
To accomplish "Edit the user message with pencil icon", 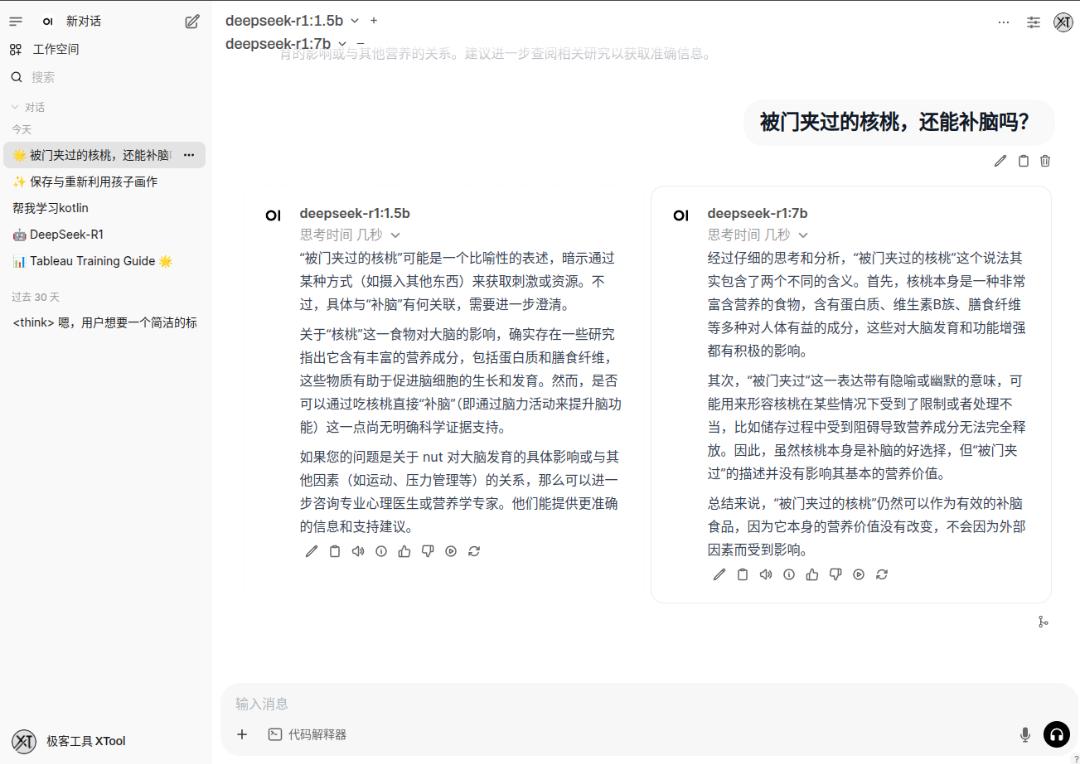I will (1000, 161).
